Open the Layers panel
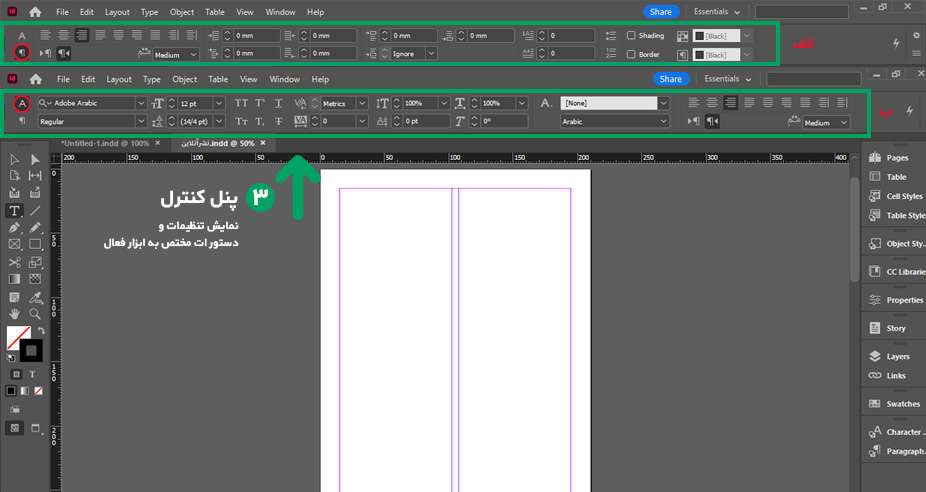This screenshot has width=926, height=492. coord(896,356)
